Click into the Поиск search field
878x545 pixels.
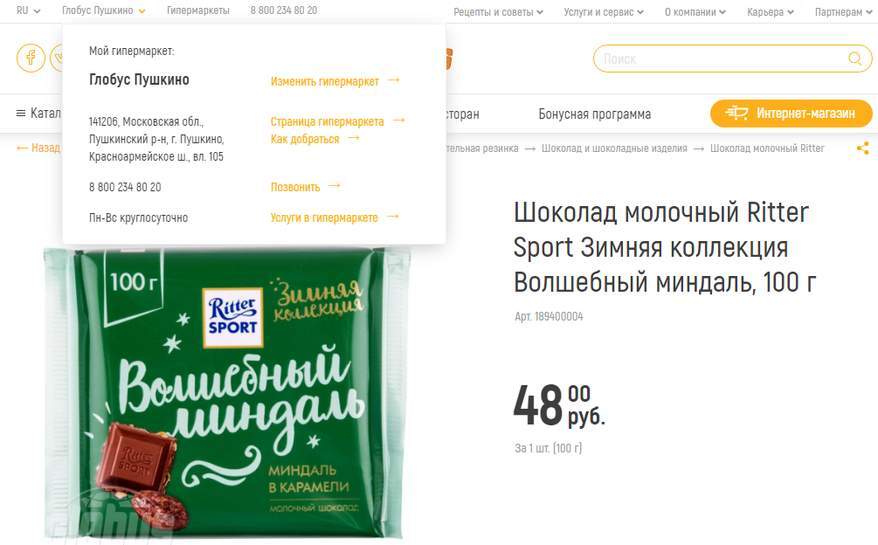(x=722, y=59)
